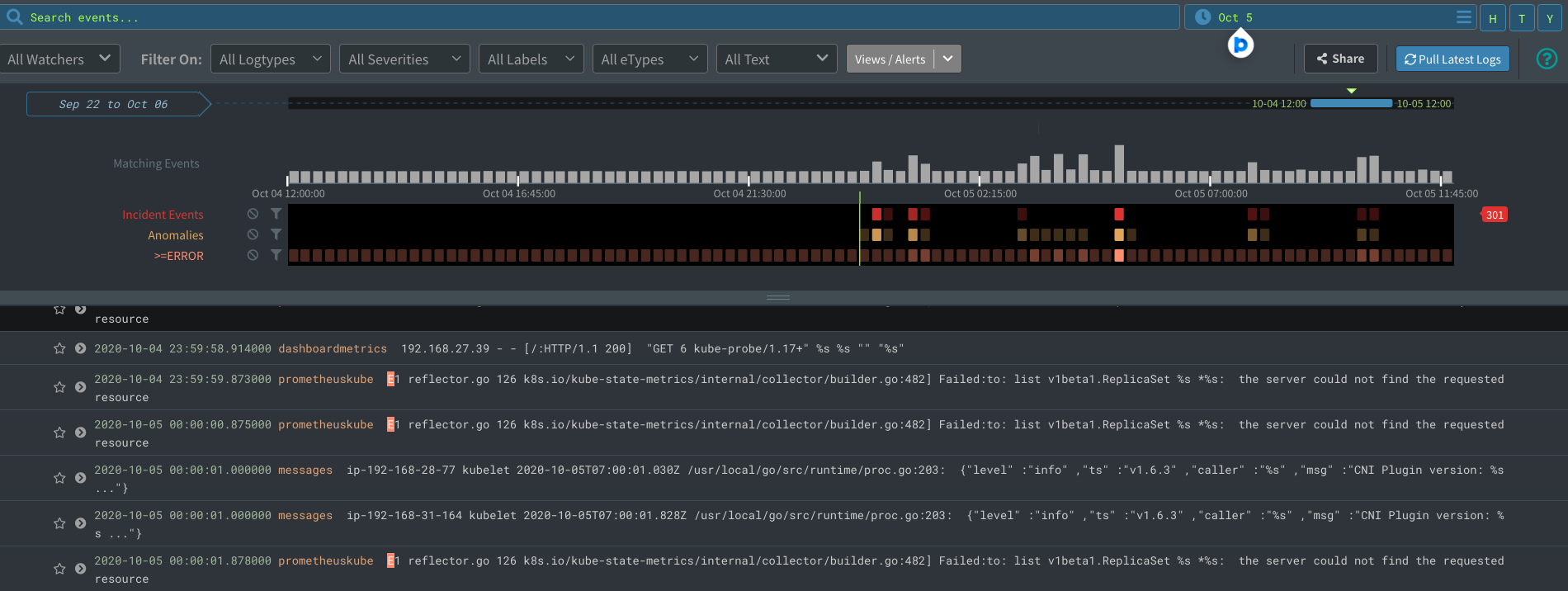
Task: Disable the Incident Events row
Action: pyautogui.click(x=253, y=214)
